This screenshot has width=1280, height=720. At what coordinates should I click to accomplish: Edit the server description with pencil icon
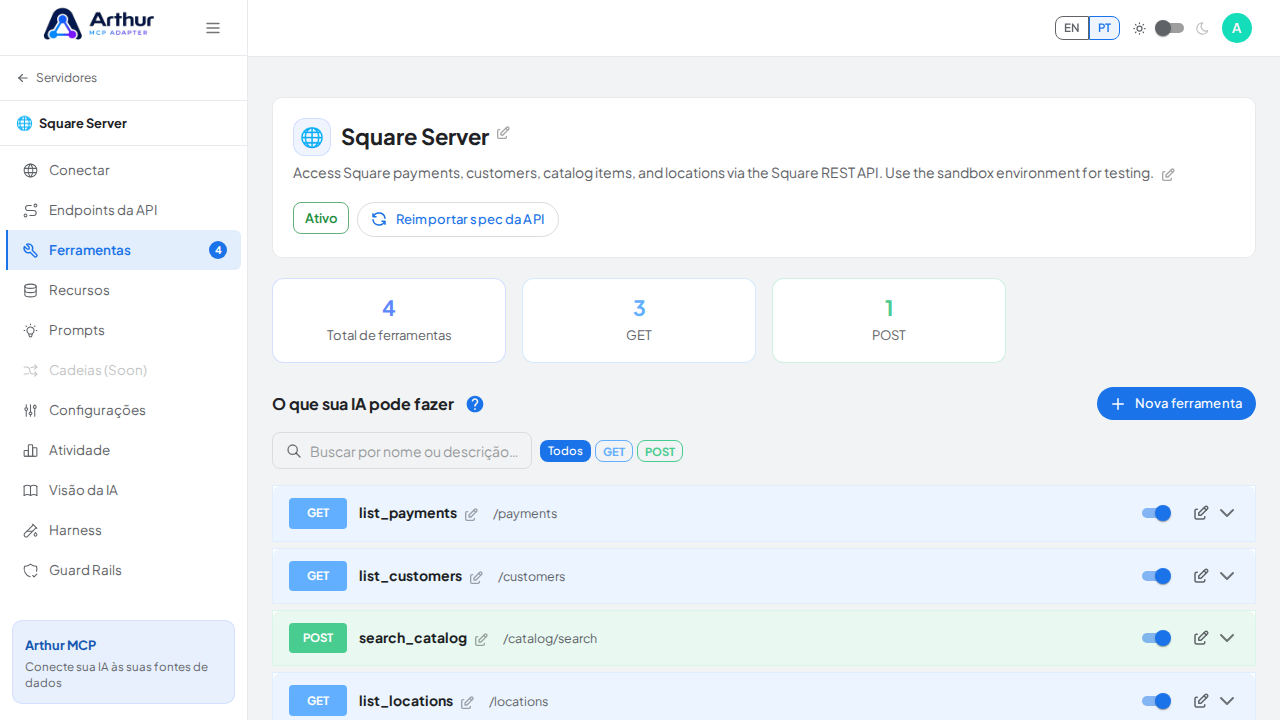[1168, 174]
